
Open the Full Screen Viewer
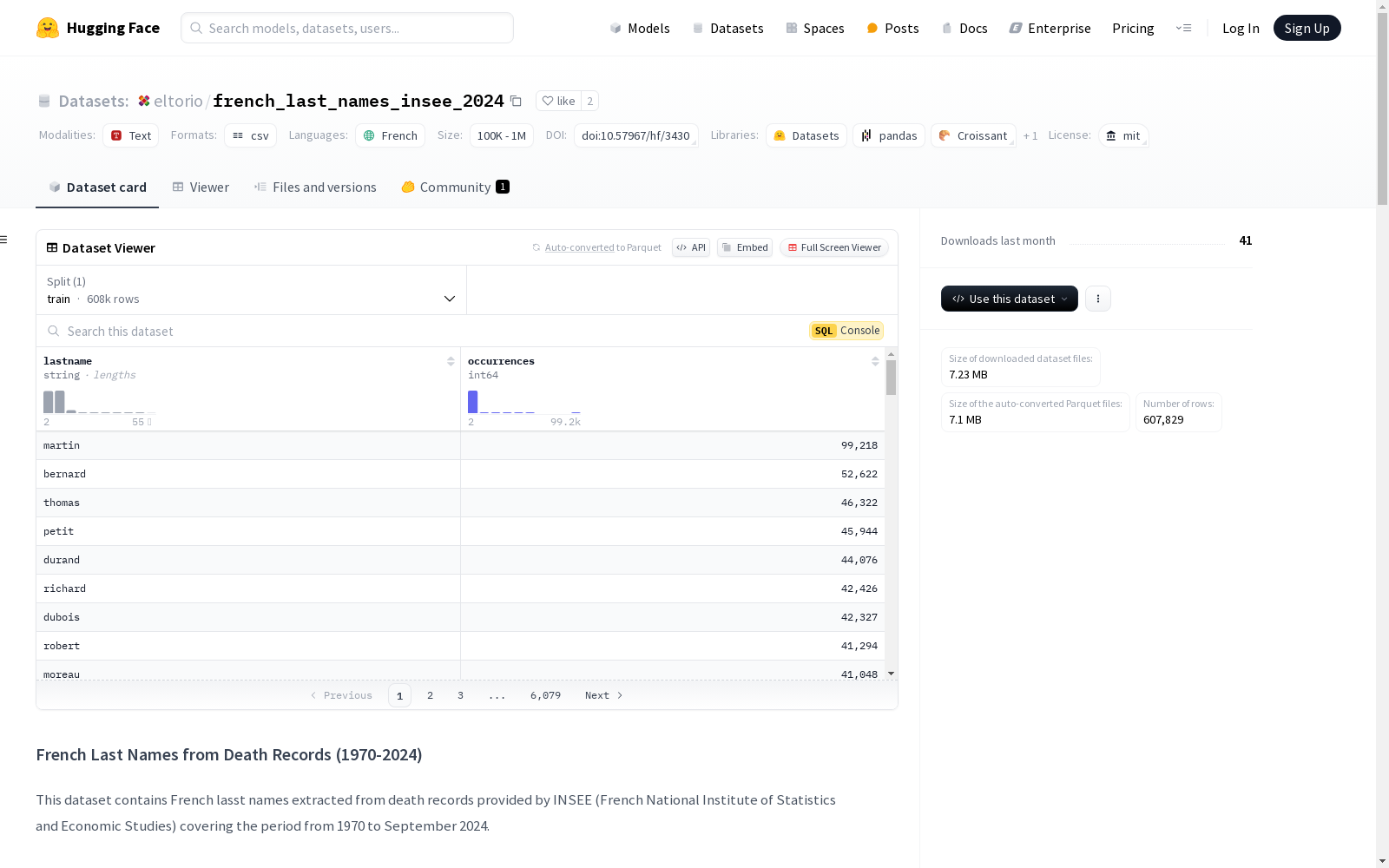[834, 247]
